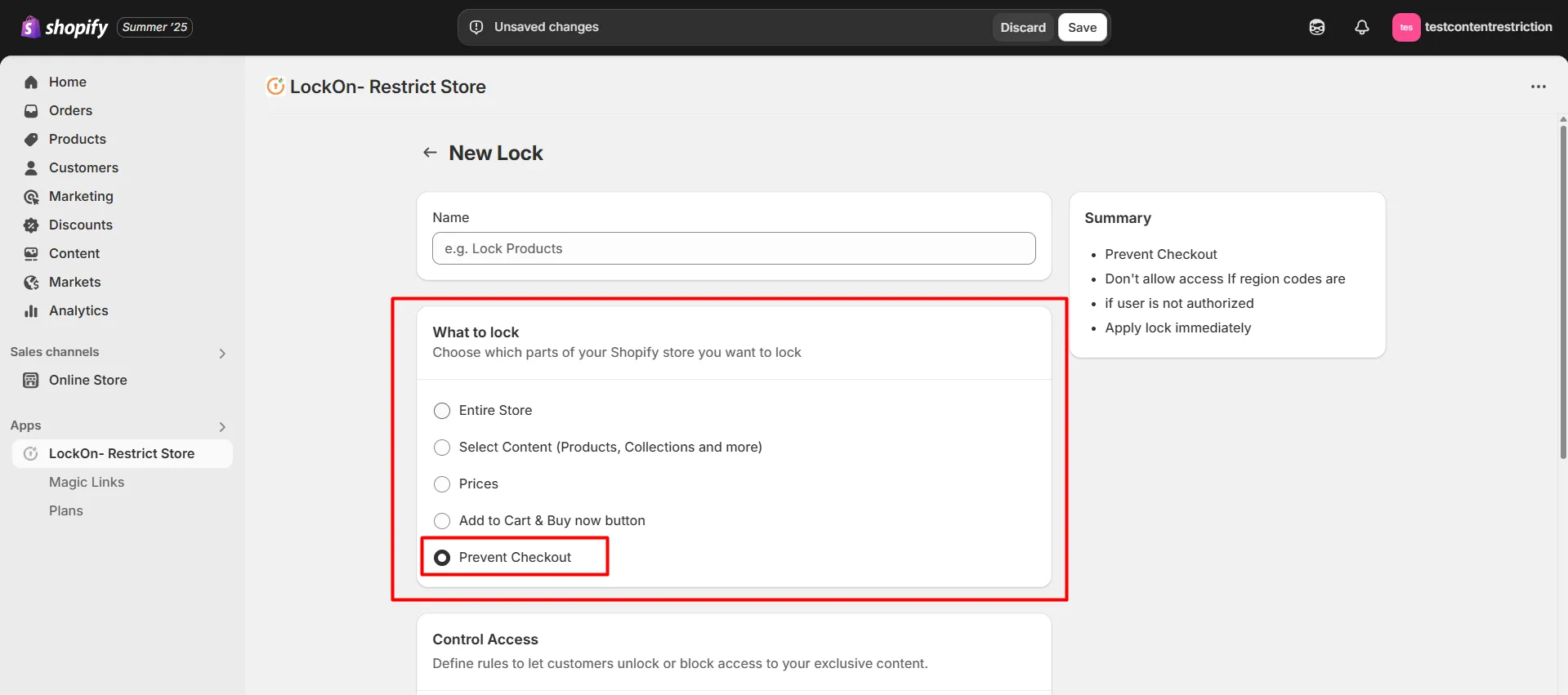Expand the Sales channels section chevron
Viewport: 1568px width, 695px height.
coord(222,353)
